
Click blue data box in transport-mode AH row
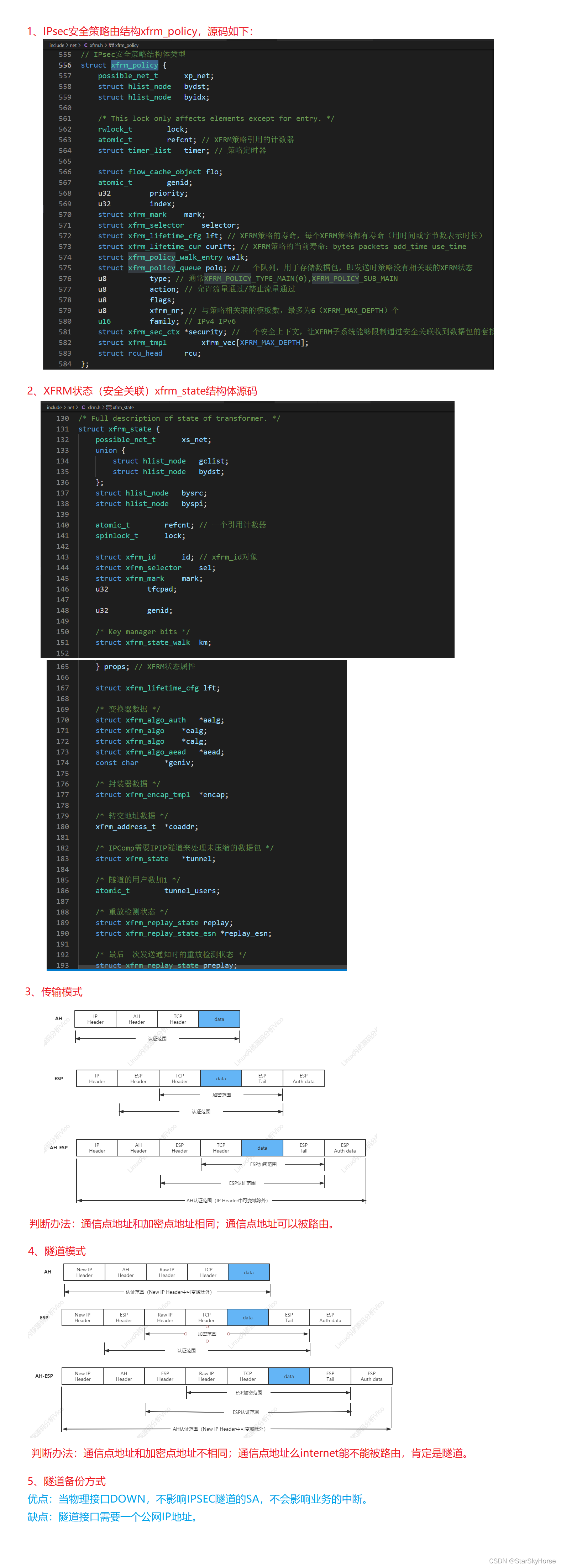[219, 1019]
